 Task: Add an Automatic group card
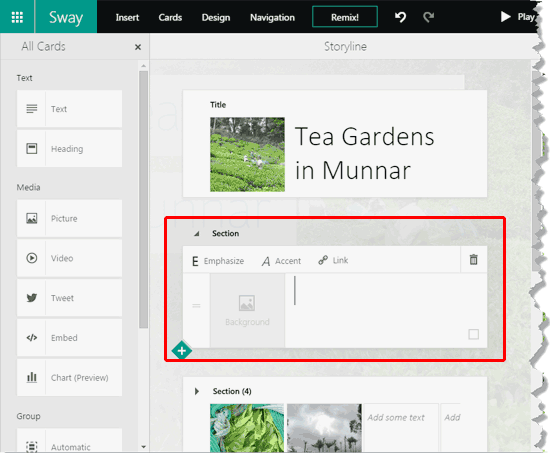coord(69,441)
